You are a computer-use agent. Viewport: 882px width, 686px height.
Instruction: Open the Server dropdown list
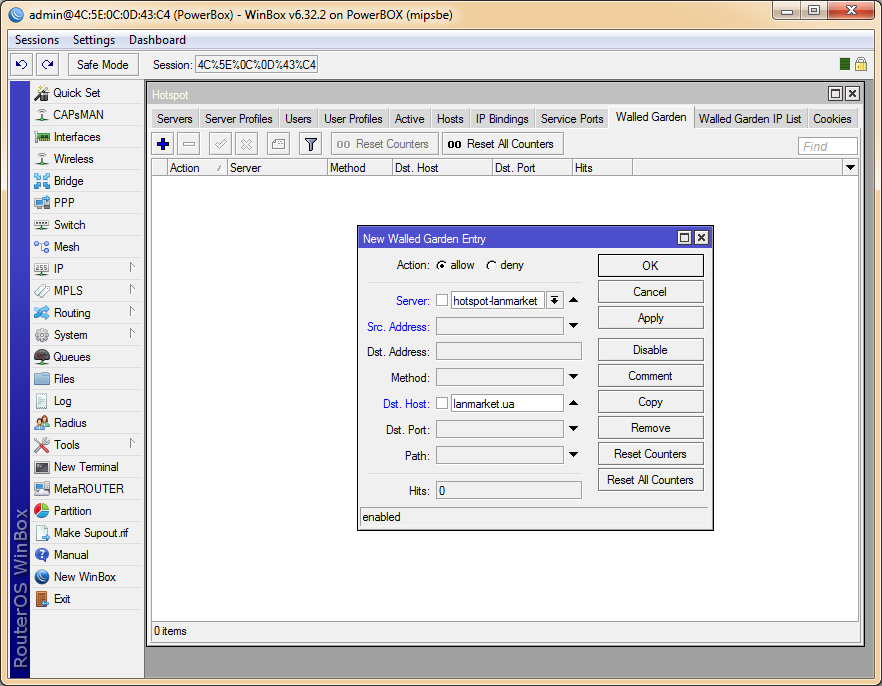tap(554, 300)
